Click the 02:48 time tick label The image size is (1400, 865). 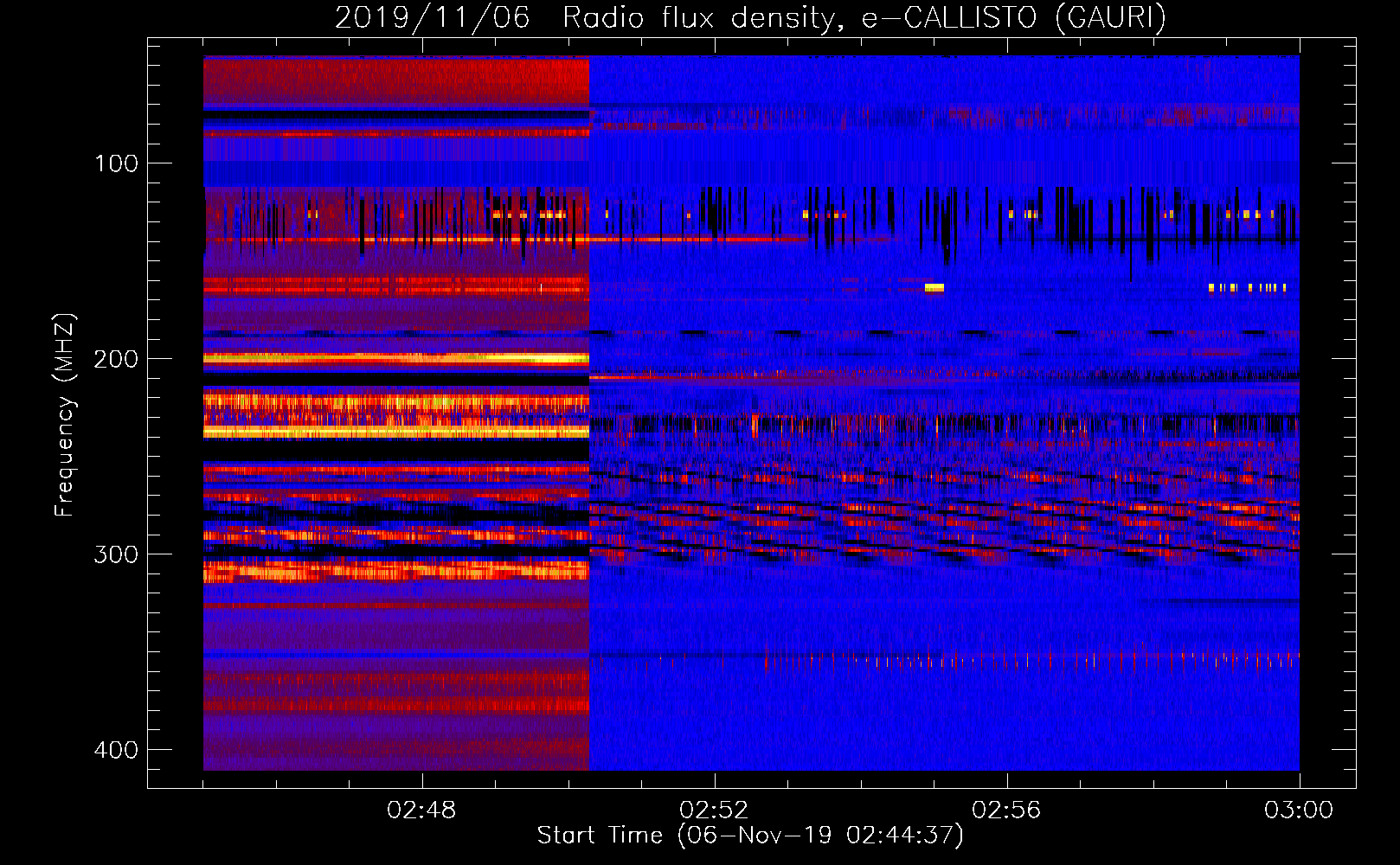pos(421,811)
